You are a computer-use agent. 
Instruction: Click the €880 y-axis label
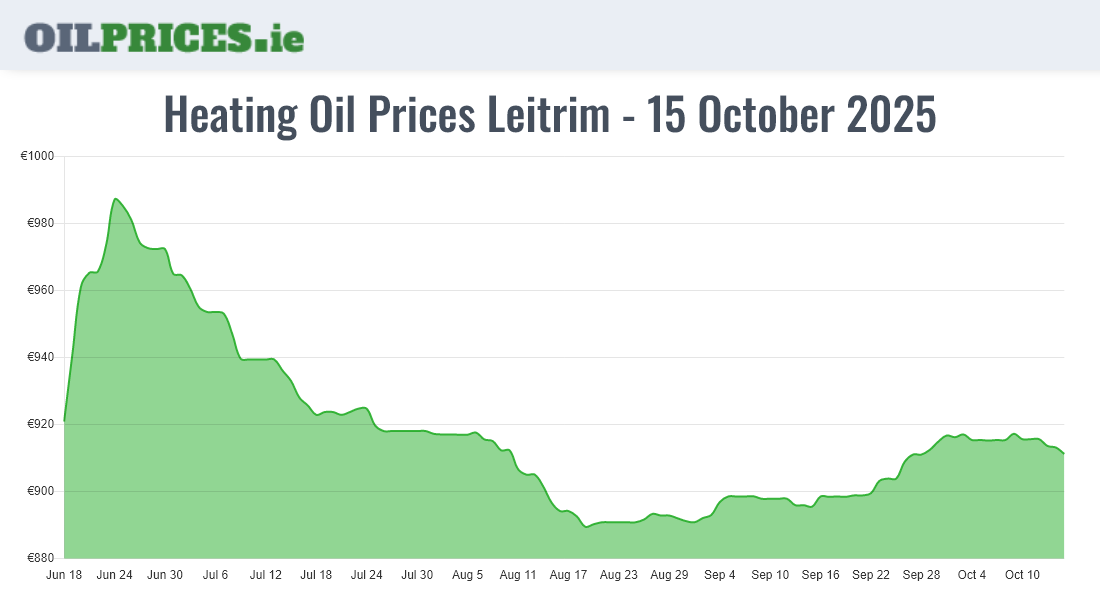[41, 558]
